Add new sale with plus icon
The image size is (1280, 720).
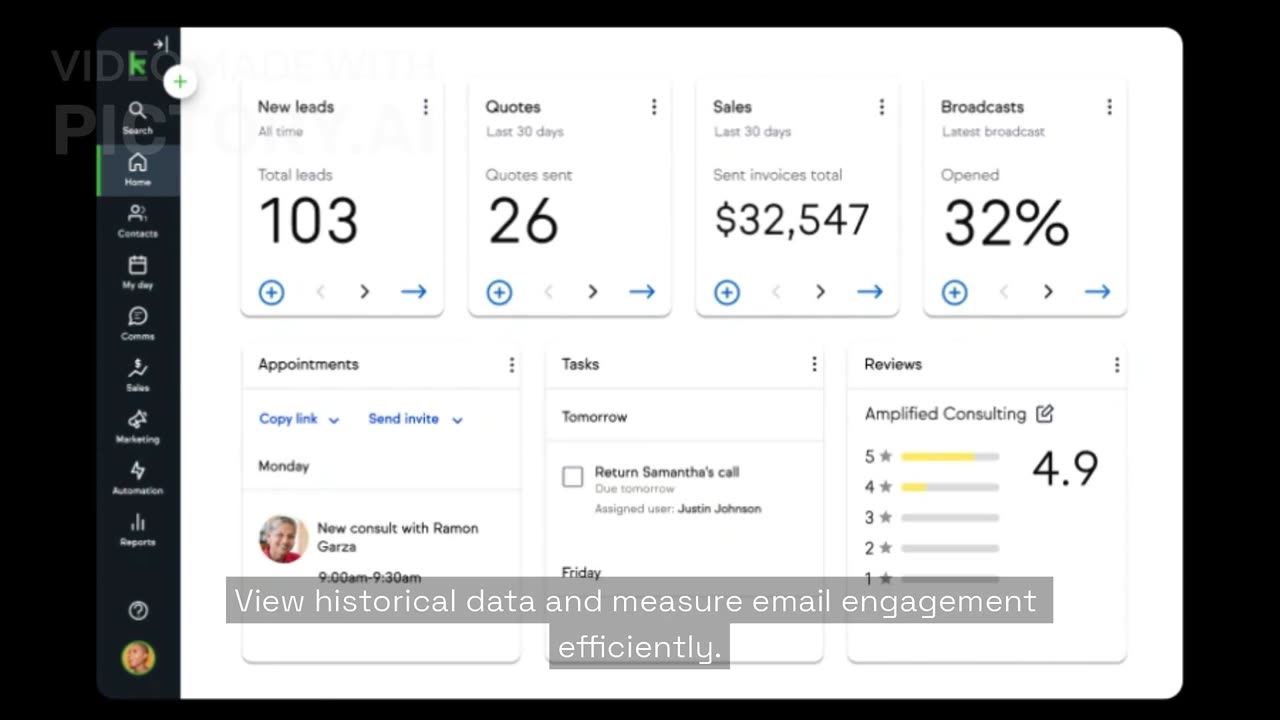click(x=727, y=292)
